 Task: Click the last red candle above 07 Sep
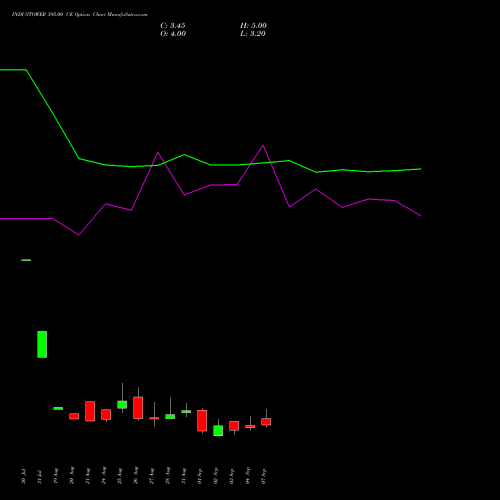[x=266, y=422]
